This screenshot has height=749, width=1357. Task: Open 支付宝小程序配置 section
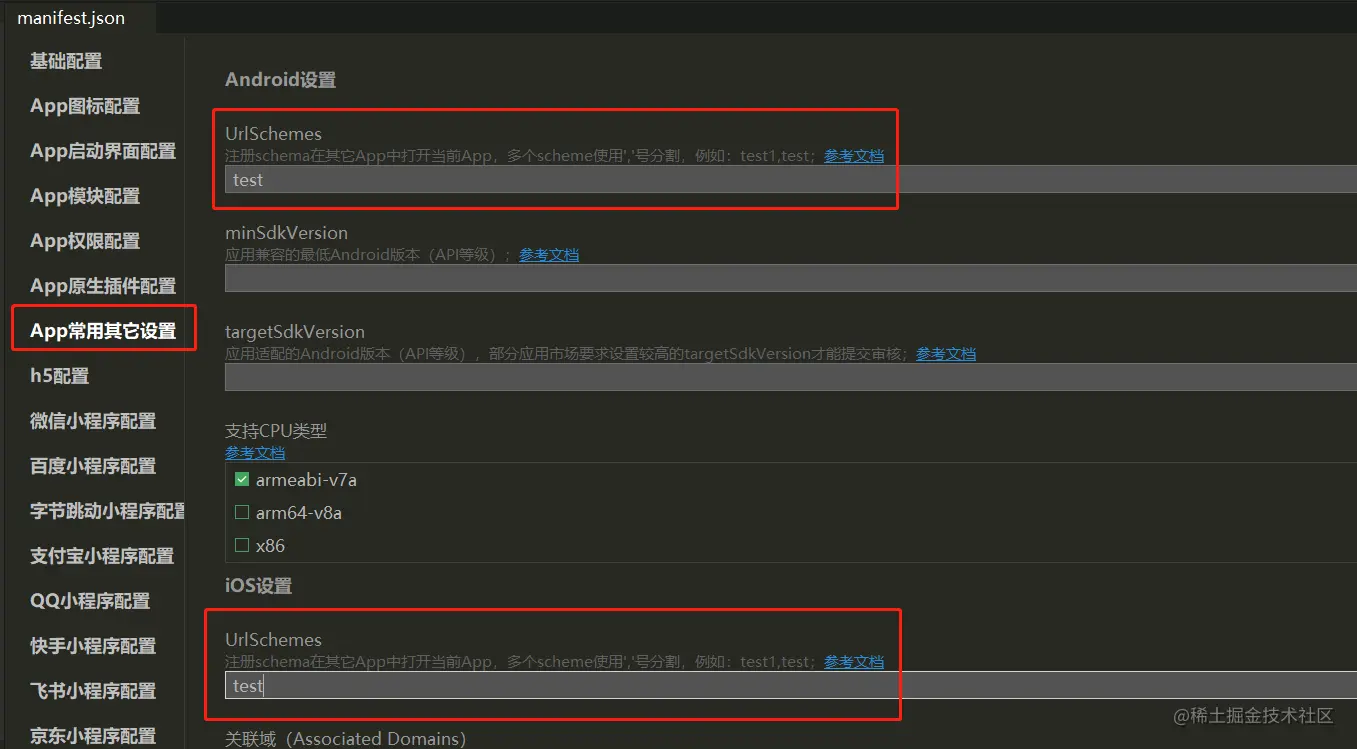[x=102, y=556]
